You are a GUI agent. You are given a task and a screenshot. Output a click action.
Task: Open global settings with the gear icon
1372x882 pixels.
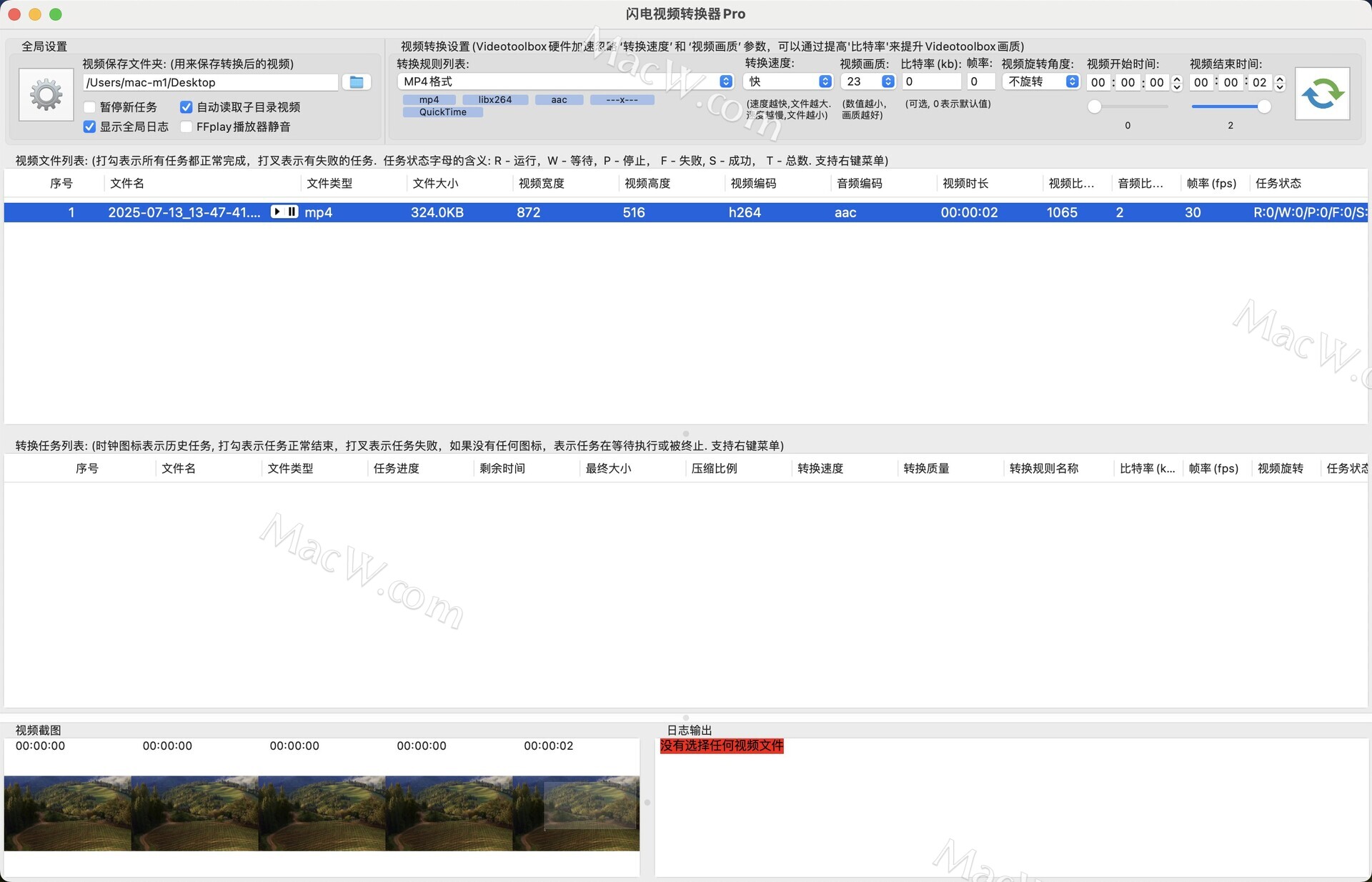[46, 94]
